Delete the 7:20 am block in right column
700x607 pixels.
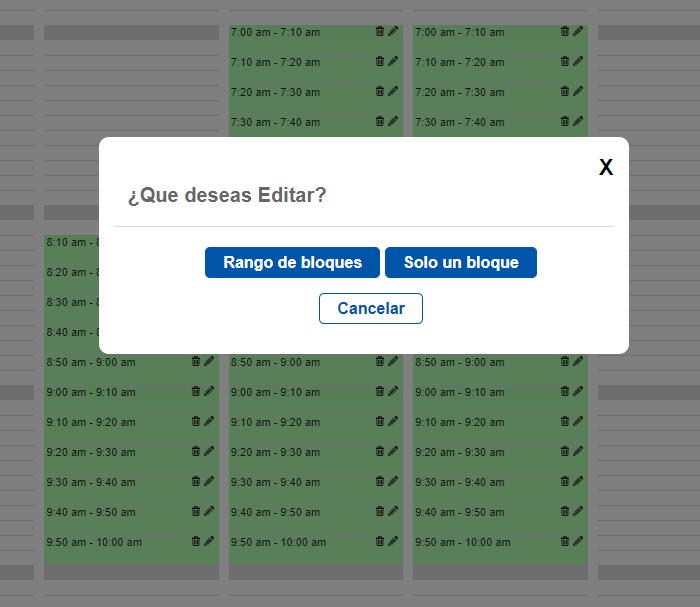point(565,91)
